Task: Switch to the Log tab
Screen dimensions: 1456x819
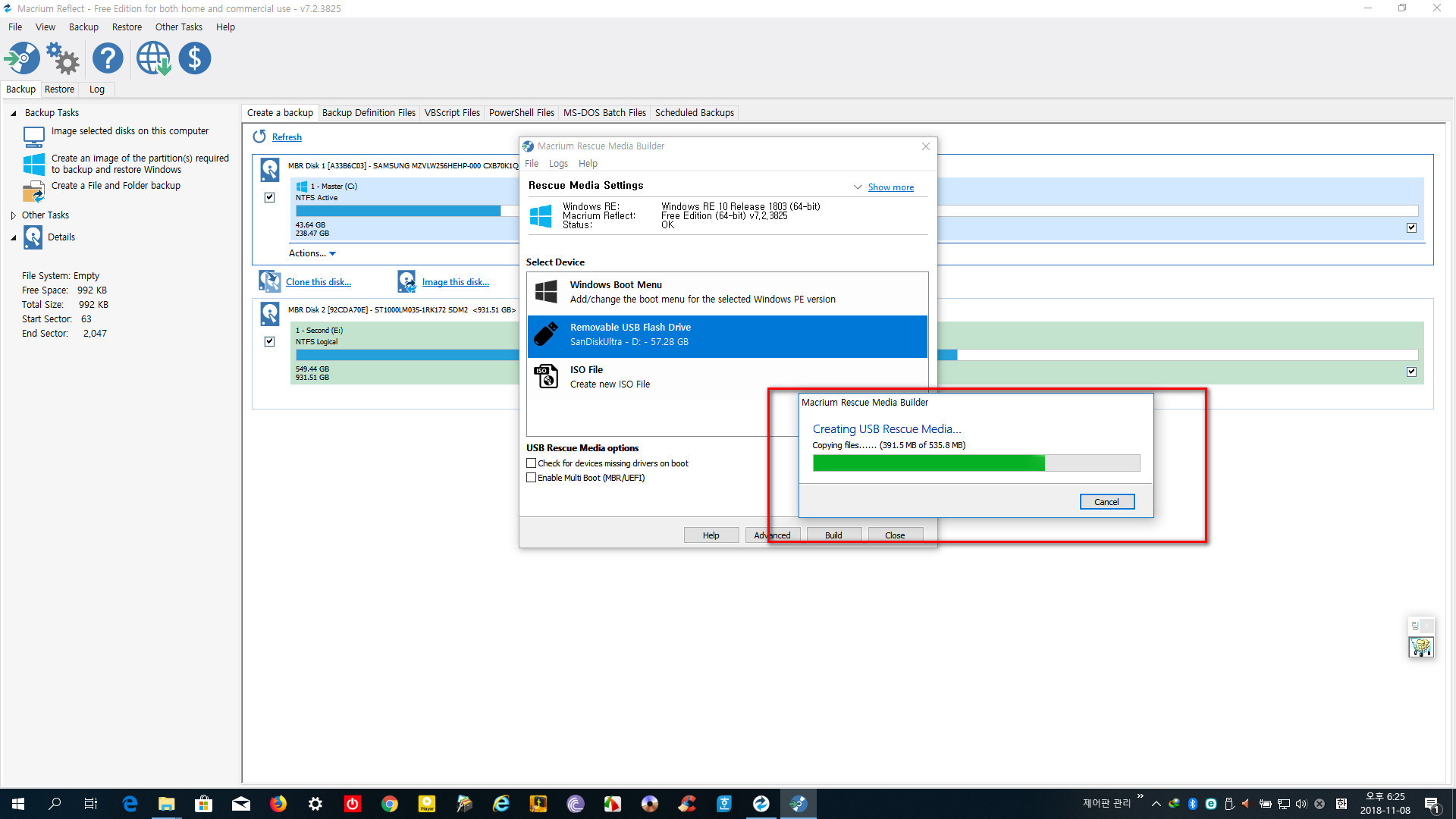Action: click(97, 89)
